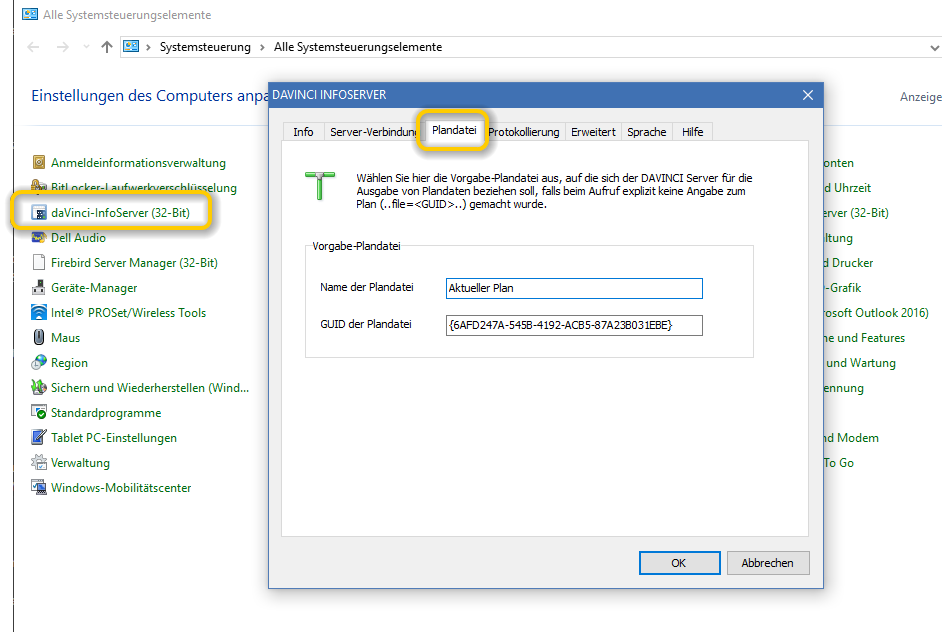The image size is (942, 632).
Task: Select the Protokollierung tab
Action: click(523, 132)
